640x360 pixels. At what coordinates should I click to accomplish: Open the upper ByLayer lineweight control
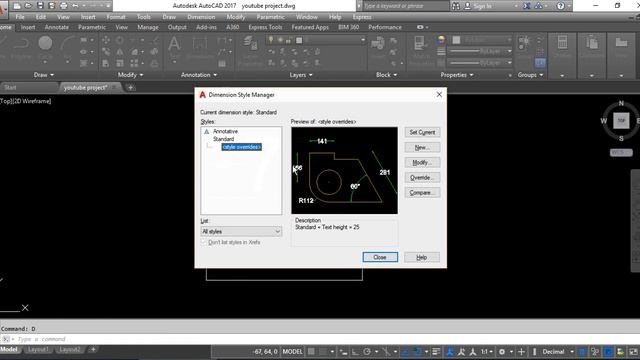(x=480, y=51)
